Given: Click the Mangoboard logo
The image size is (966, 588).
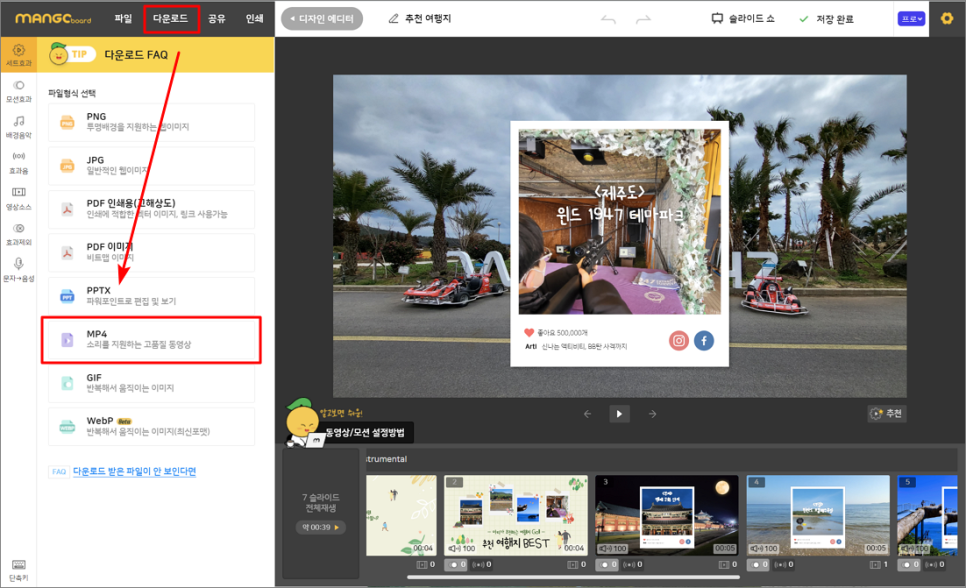Looking at the screenshot, I should click(x=53, y=18).
